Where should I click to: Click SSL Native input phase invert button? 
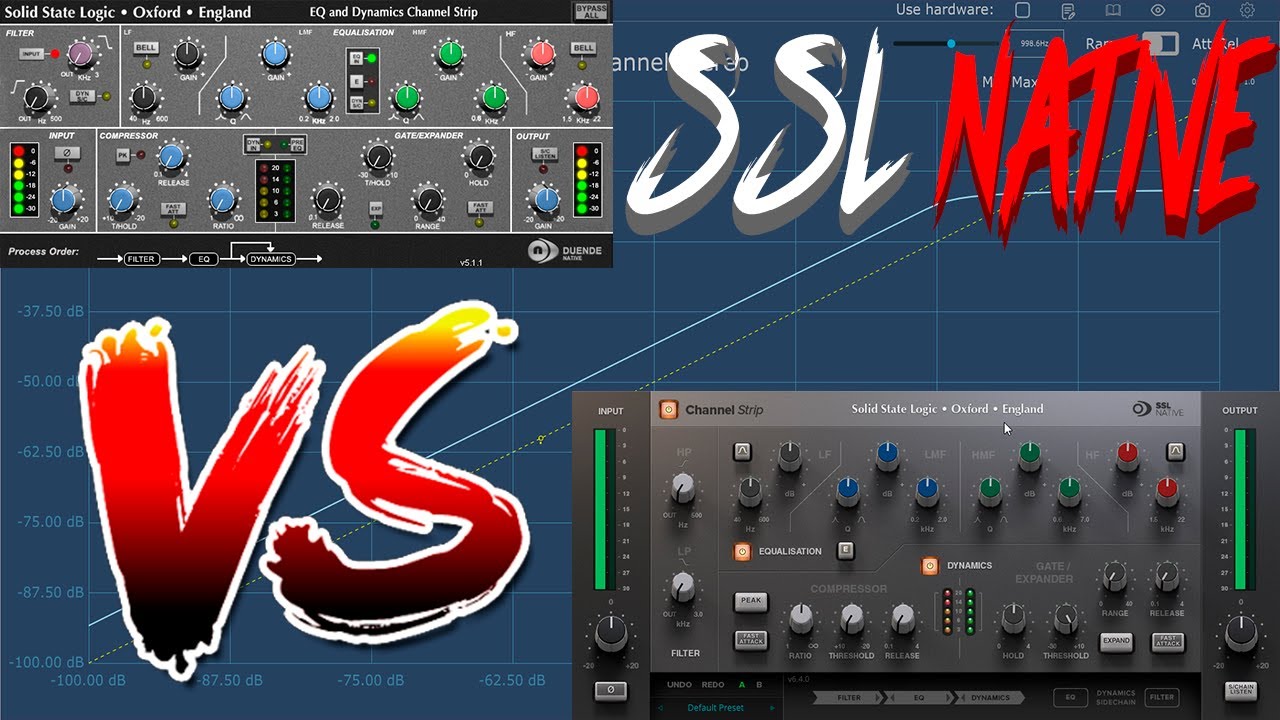[611, 690]
